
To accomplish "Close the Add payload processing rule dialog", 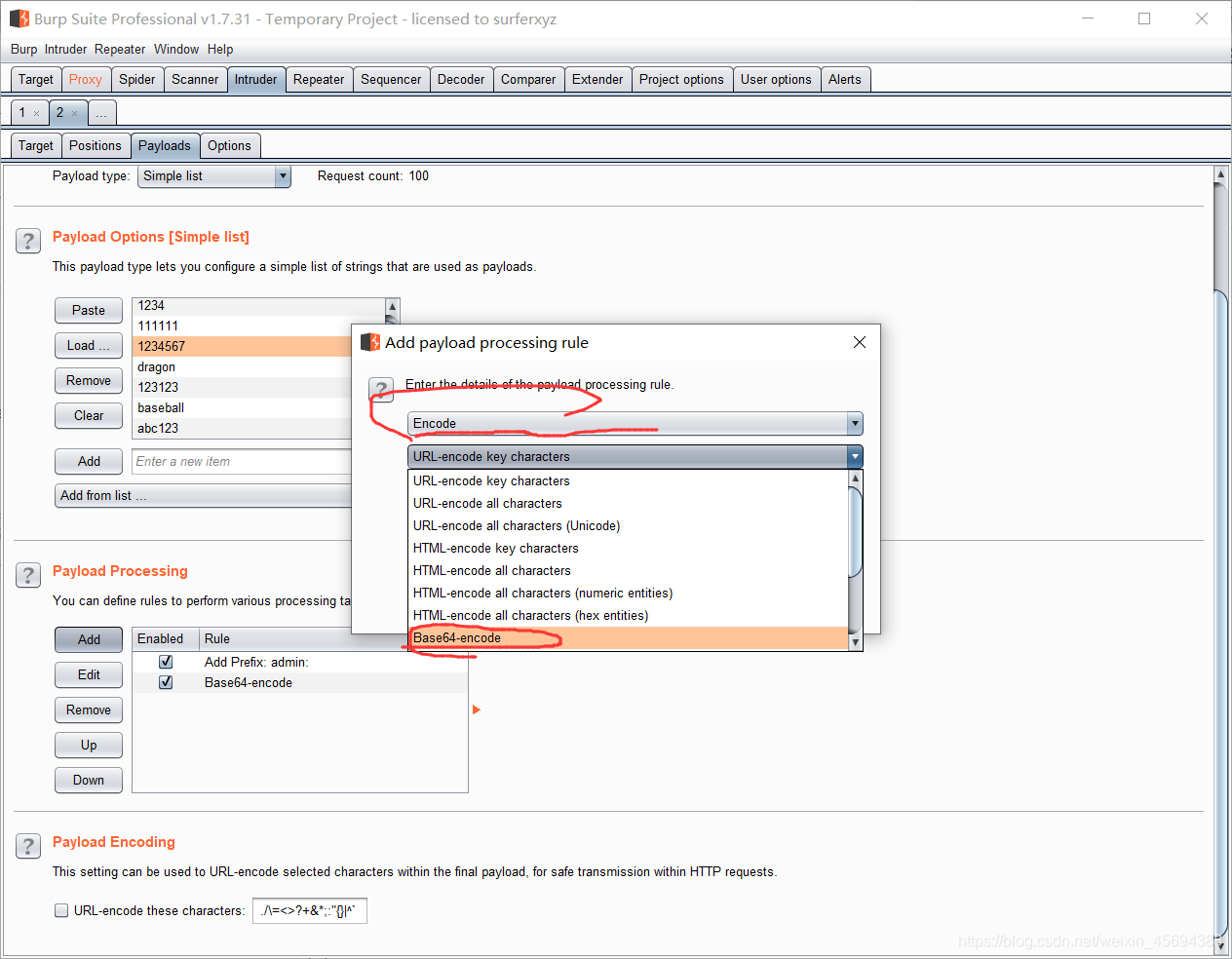I will click(x=859, y=342).
